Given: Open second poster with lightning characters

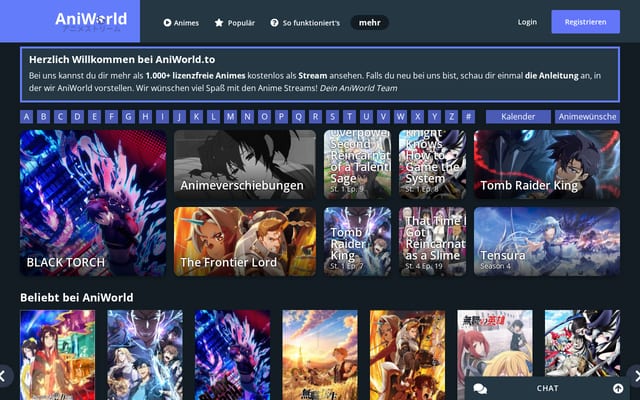Looking at the screenshot, I should tap(145, 355).
